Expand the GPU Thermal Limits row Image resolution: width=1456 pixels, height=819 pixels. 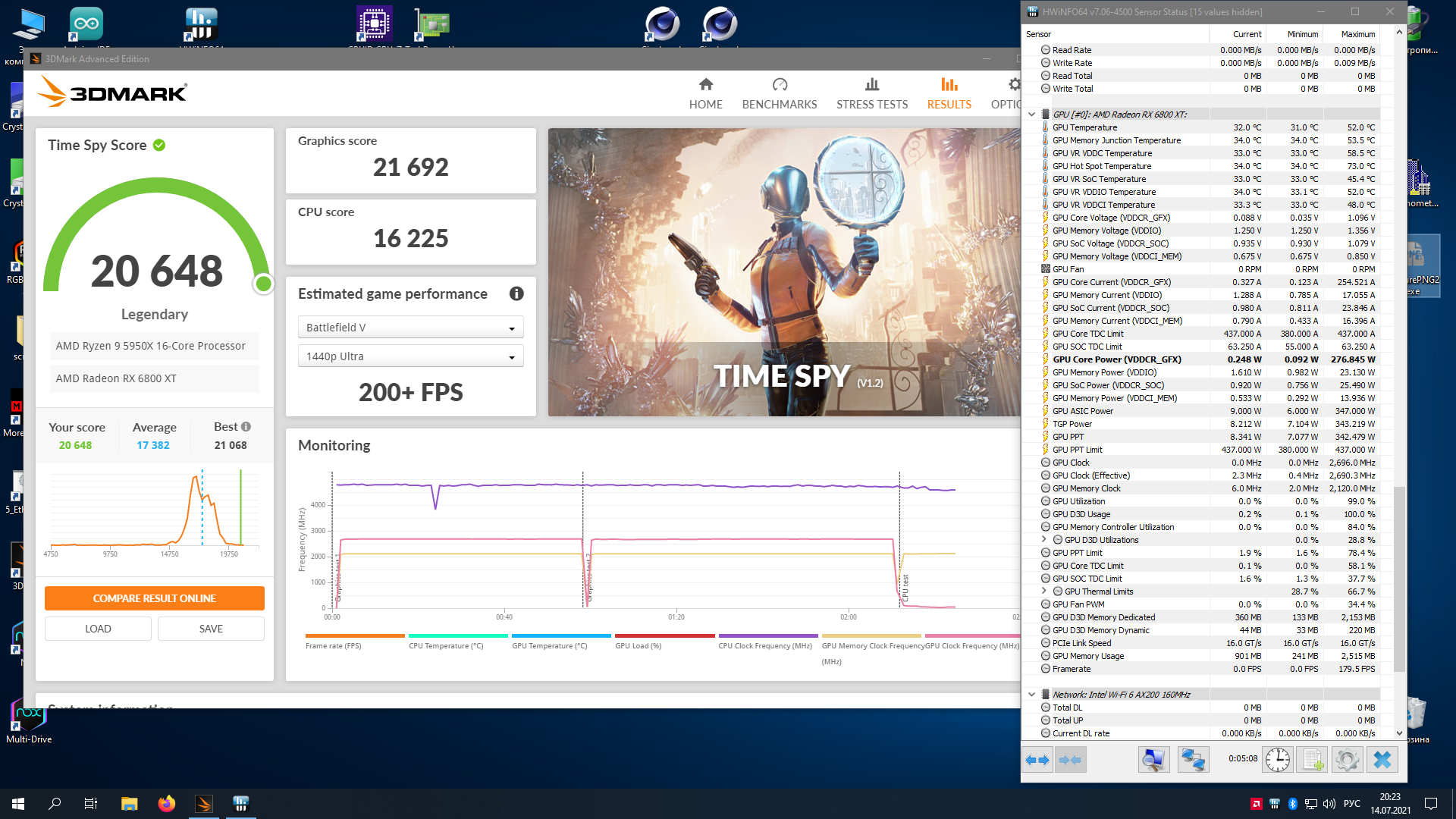(1044, 591)
